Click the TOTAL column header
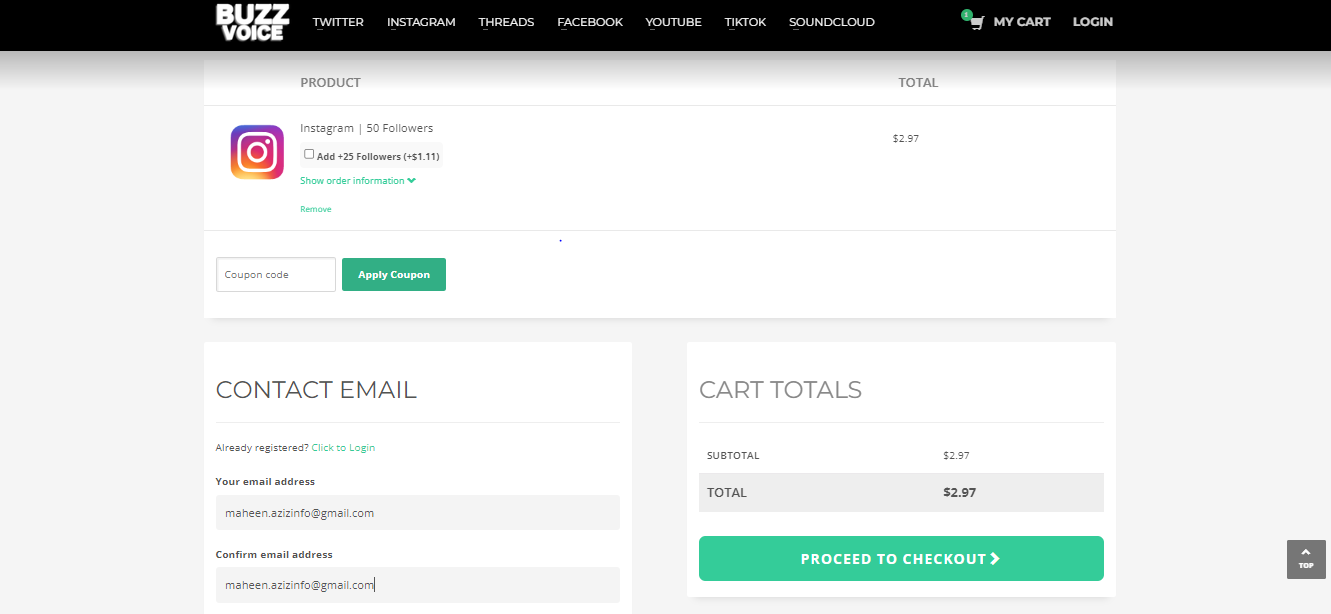Screen dimensions: 1331x614 pyautogui.click(x=918, y=83)
